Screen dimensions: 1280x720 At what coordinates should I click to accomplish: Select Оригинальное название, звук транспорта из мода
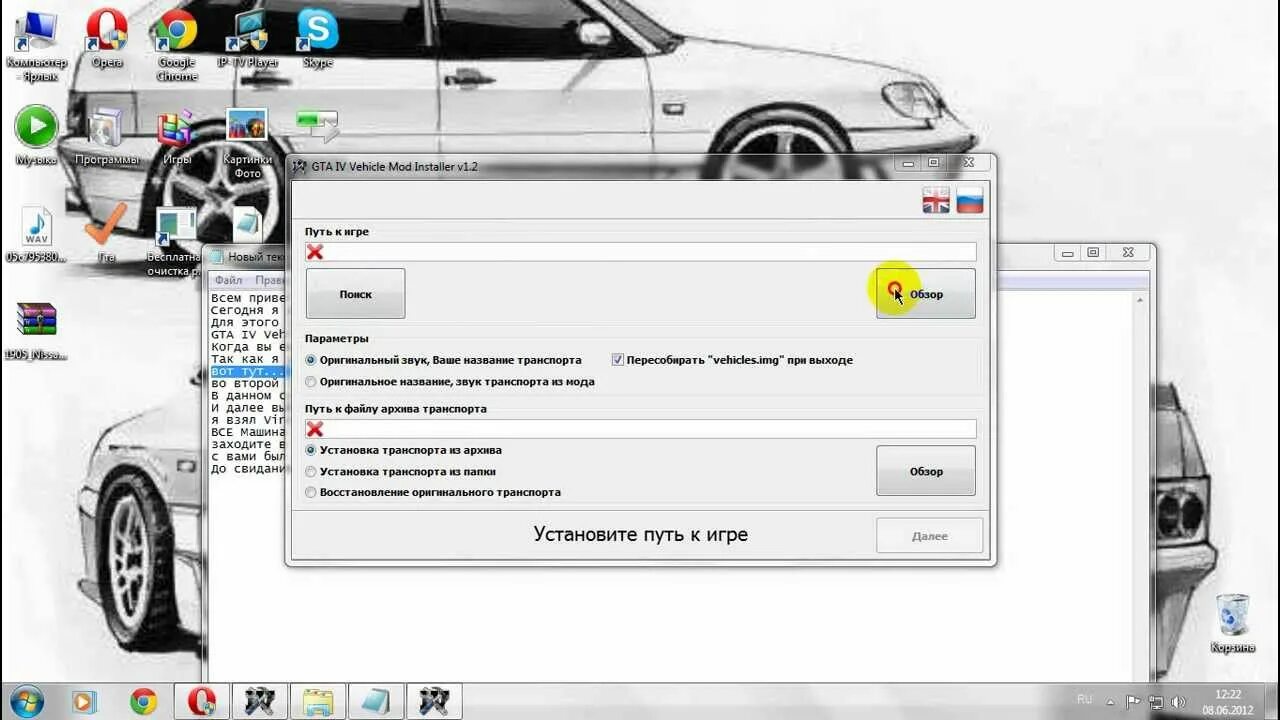pos(449,381)
